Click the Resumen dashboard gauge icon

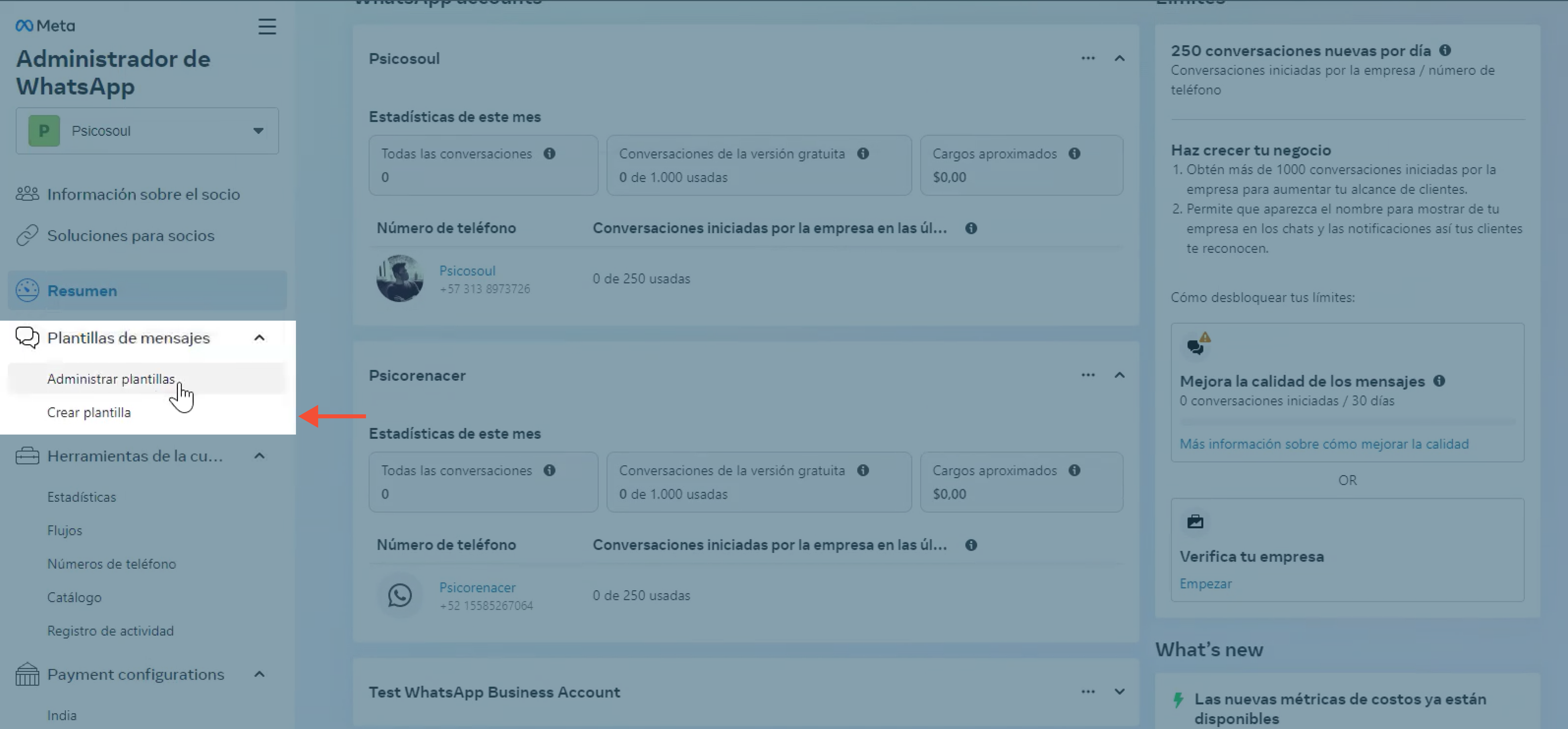coord(27,290)
